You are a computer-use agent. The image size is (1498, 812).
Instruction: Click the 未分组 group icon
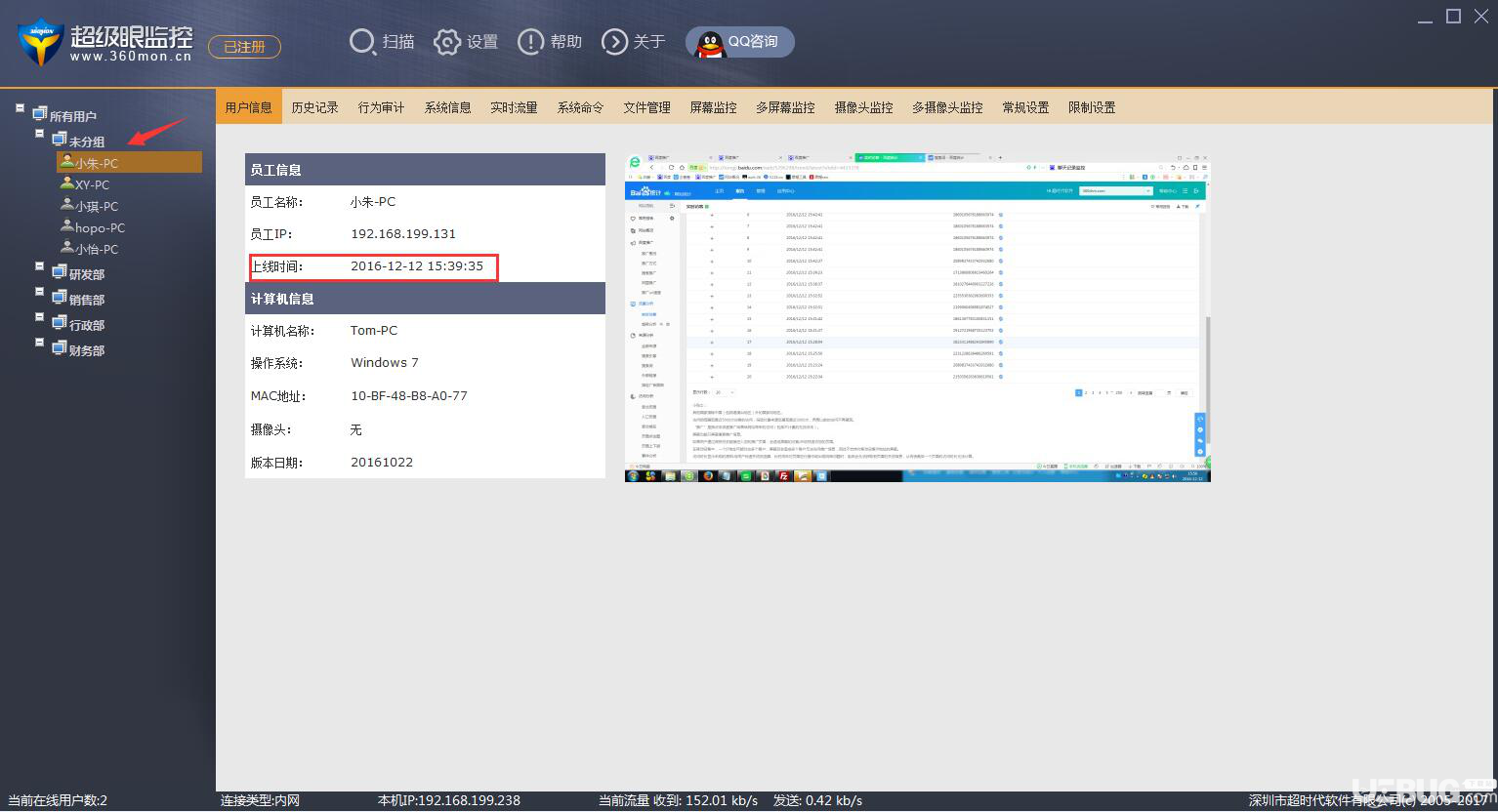pos(60,140)
